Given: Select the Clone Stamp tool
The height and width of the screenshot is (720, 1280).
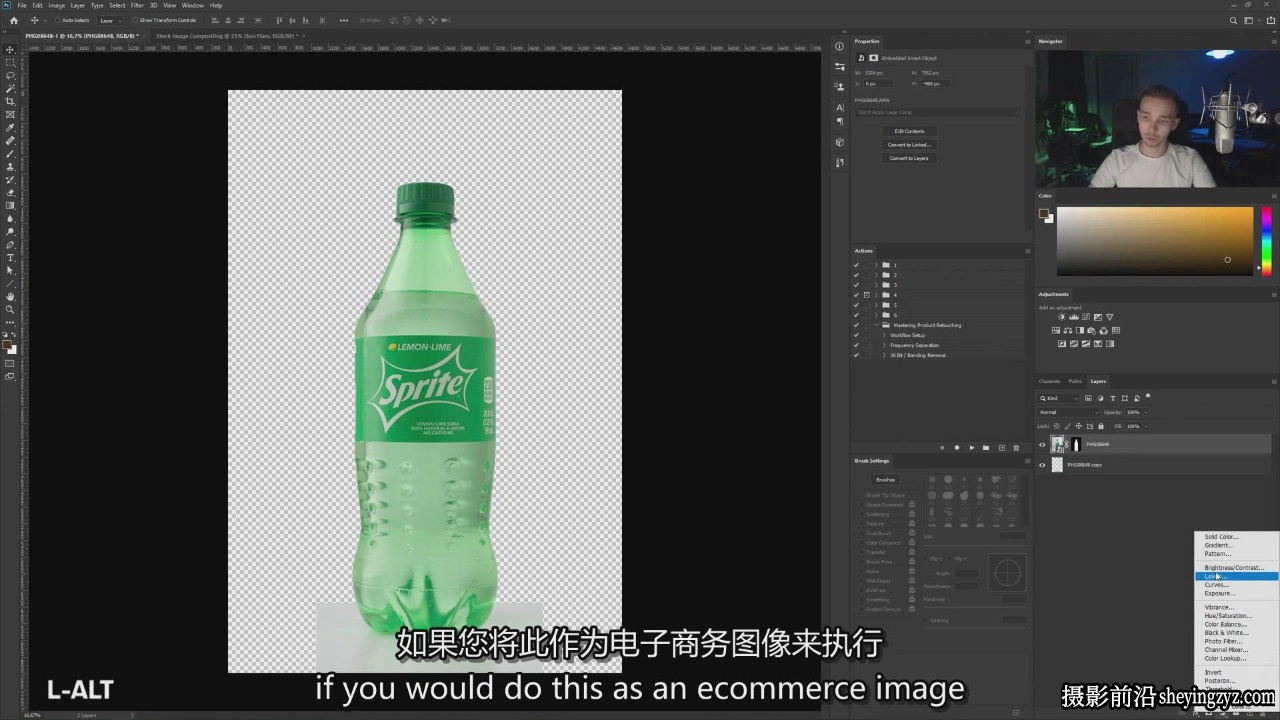Looking at the screenshot, I should [x=11, y=166].
